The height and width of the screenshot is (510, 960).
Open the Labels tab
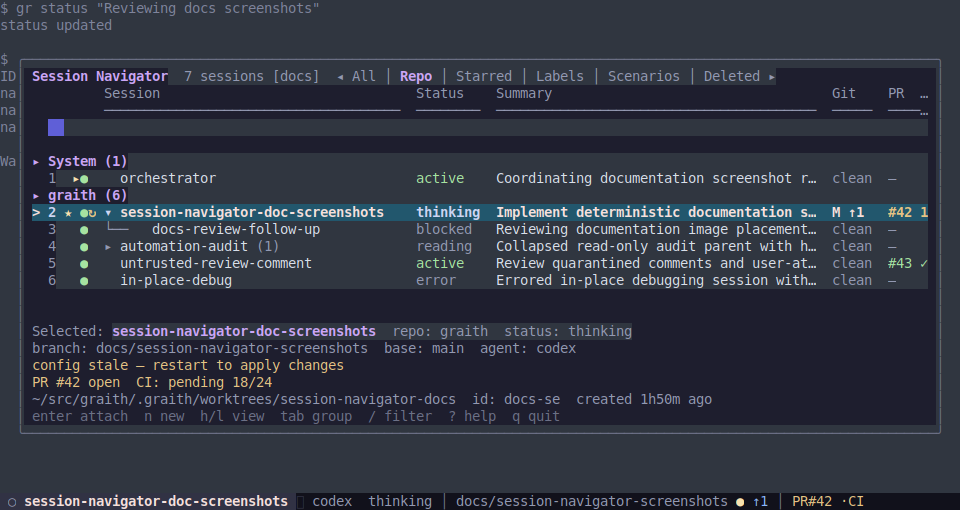[560, 77]
